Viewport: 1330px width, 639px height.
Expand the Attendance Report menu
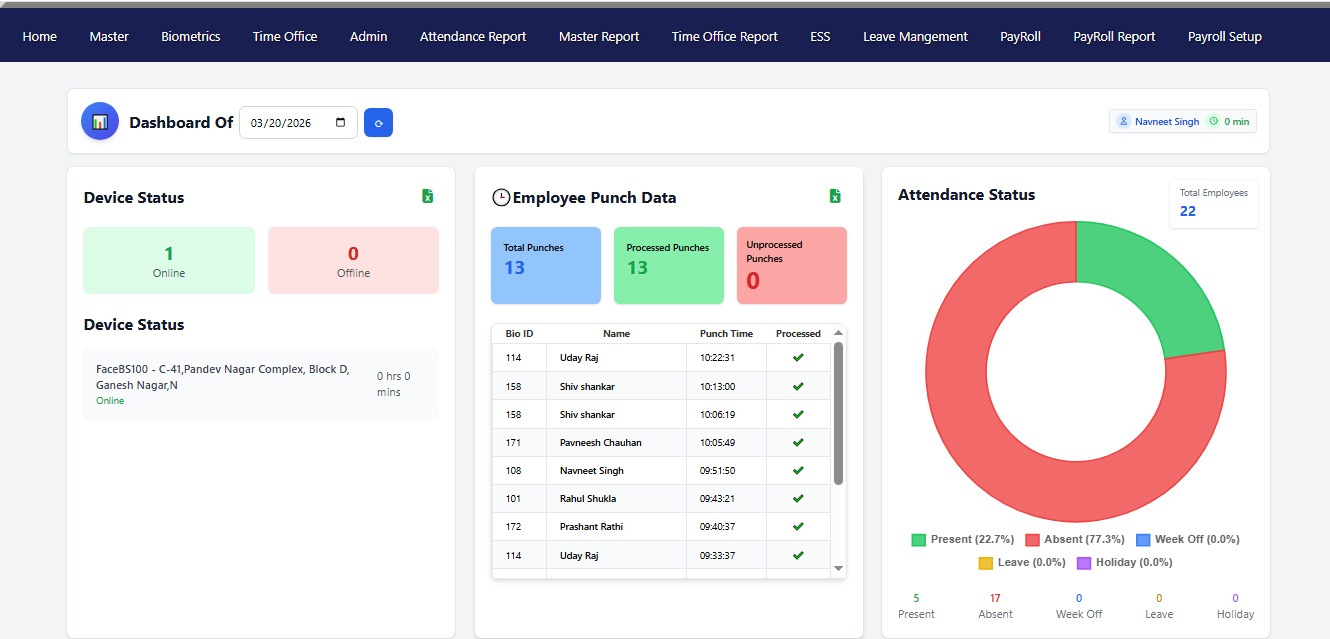[473, 37]
